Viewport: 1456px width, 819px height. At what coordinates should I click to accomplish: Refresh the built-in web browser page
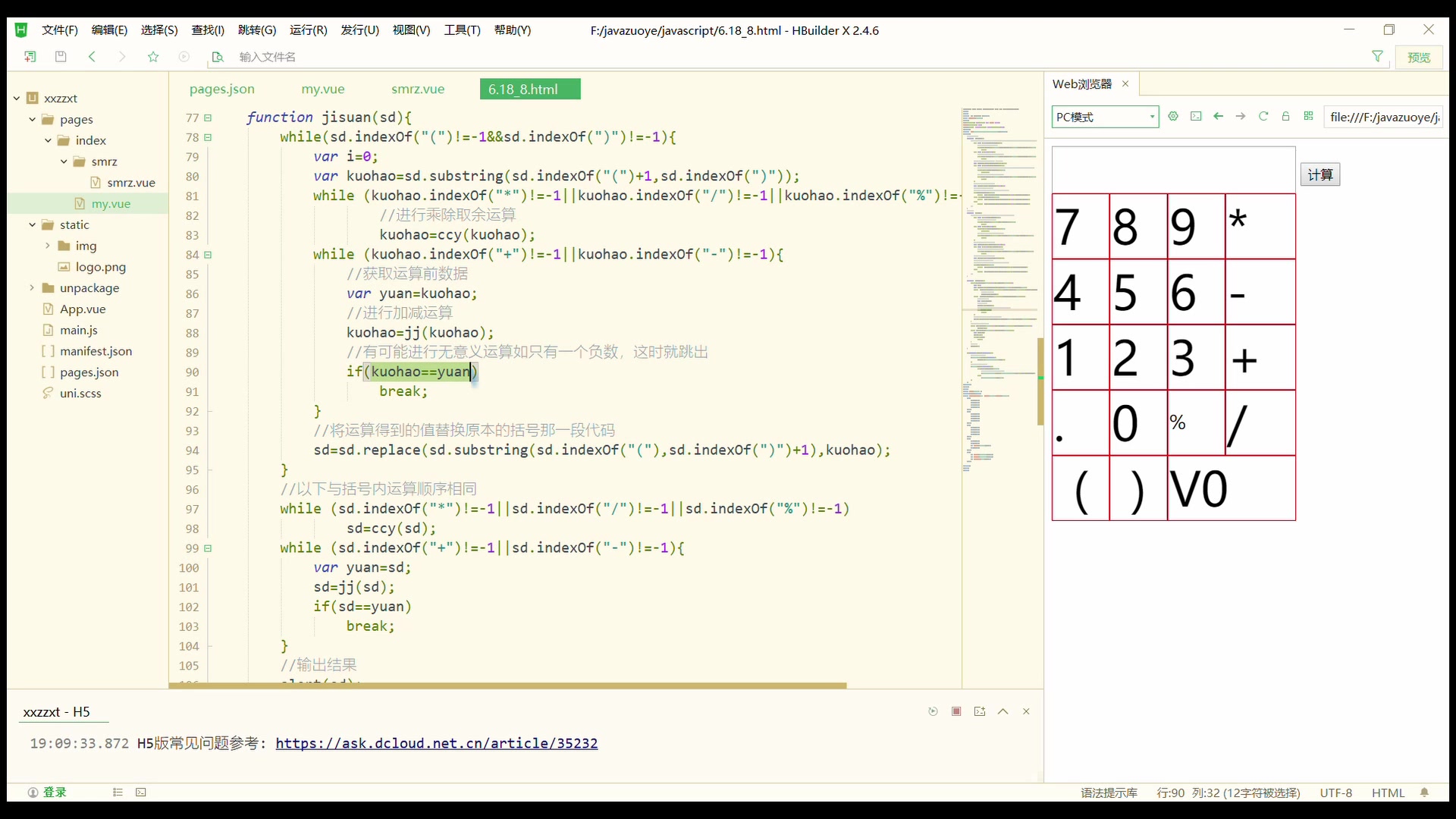coord(1263,116)
